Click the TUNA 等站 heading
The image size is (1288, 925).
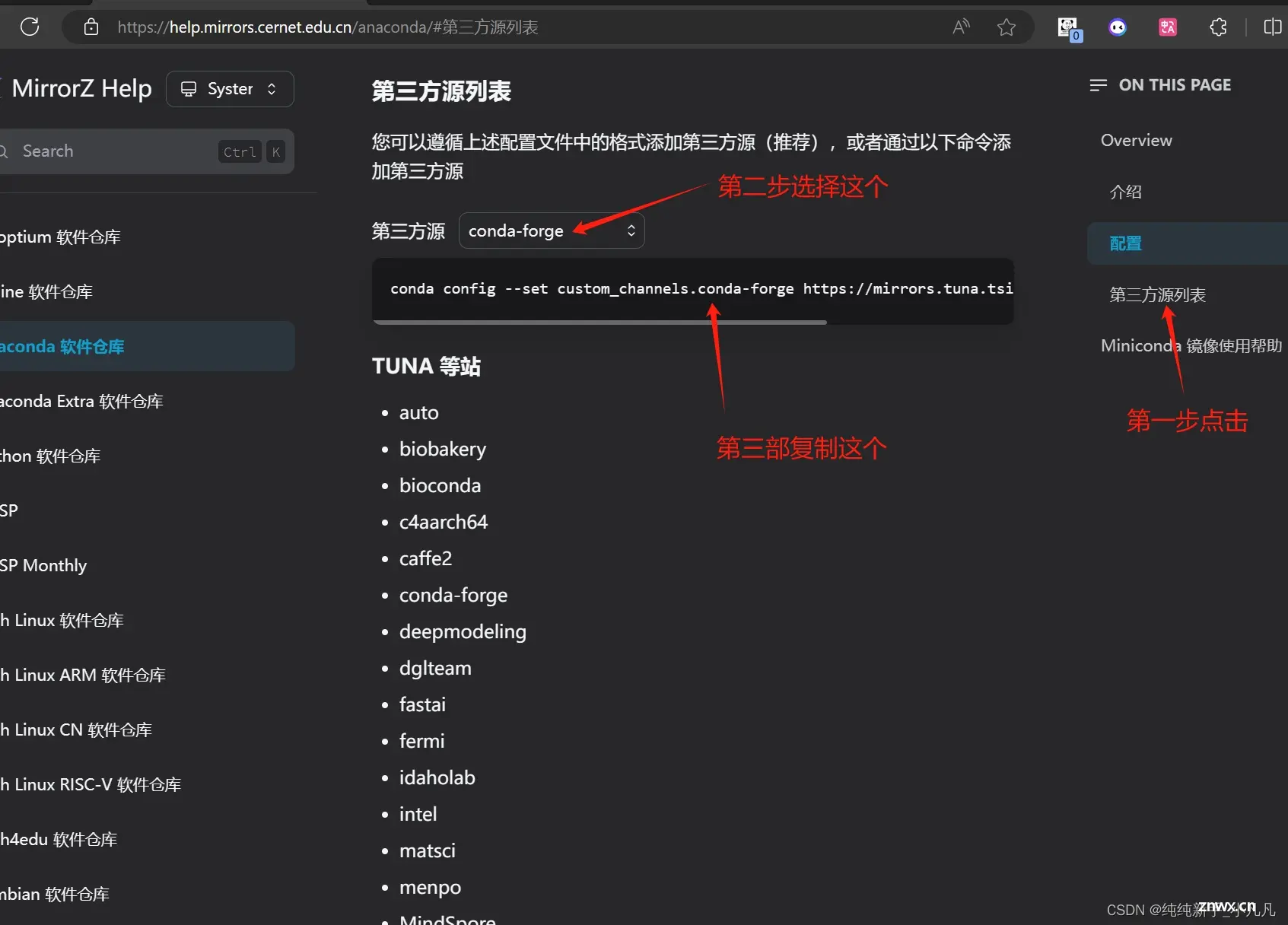point(426,367)
